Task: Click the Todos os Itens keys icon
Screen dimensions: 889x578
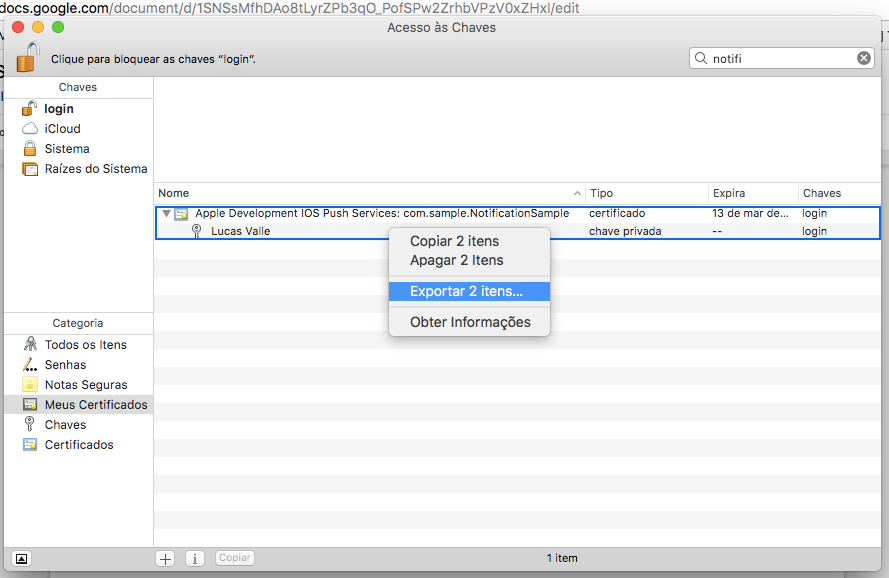Action: [x=30, y=344]
